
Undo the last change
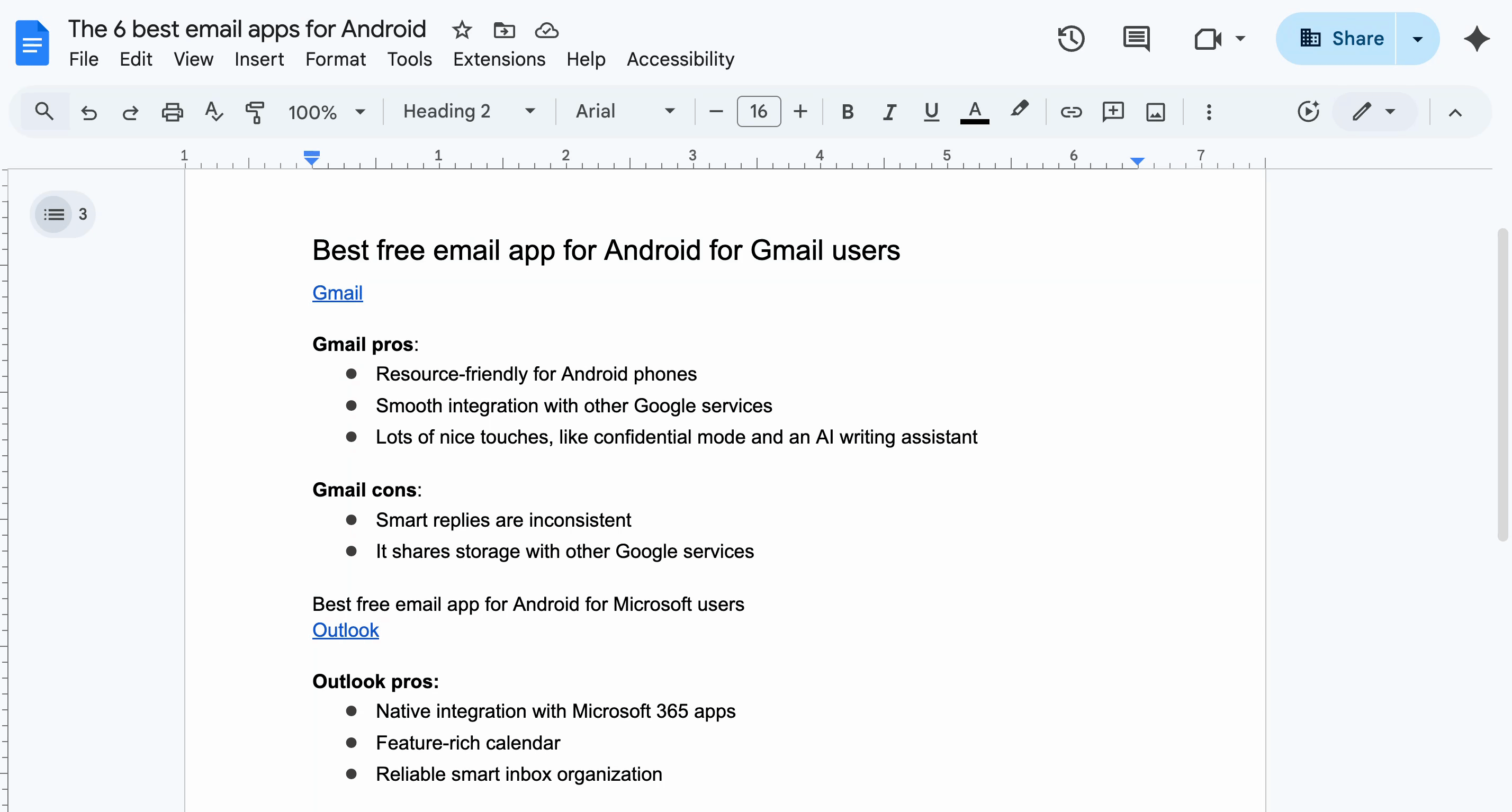point(88,112)
